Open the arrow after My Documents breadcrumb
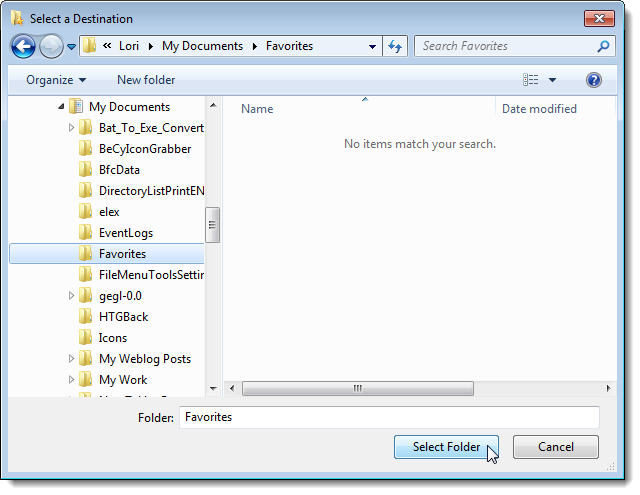Image resolution: width=640 pixels, height=495 pixels. 255,46
